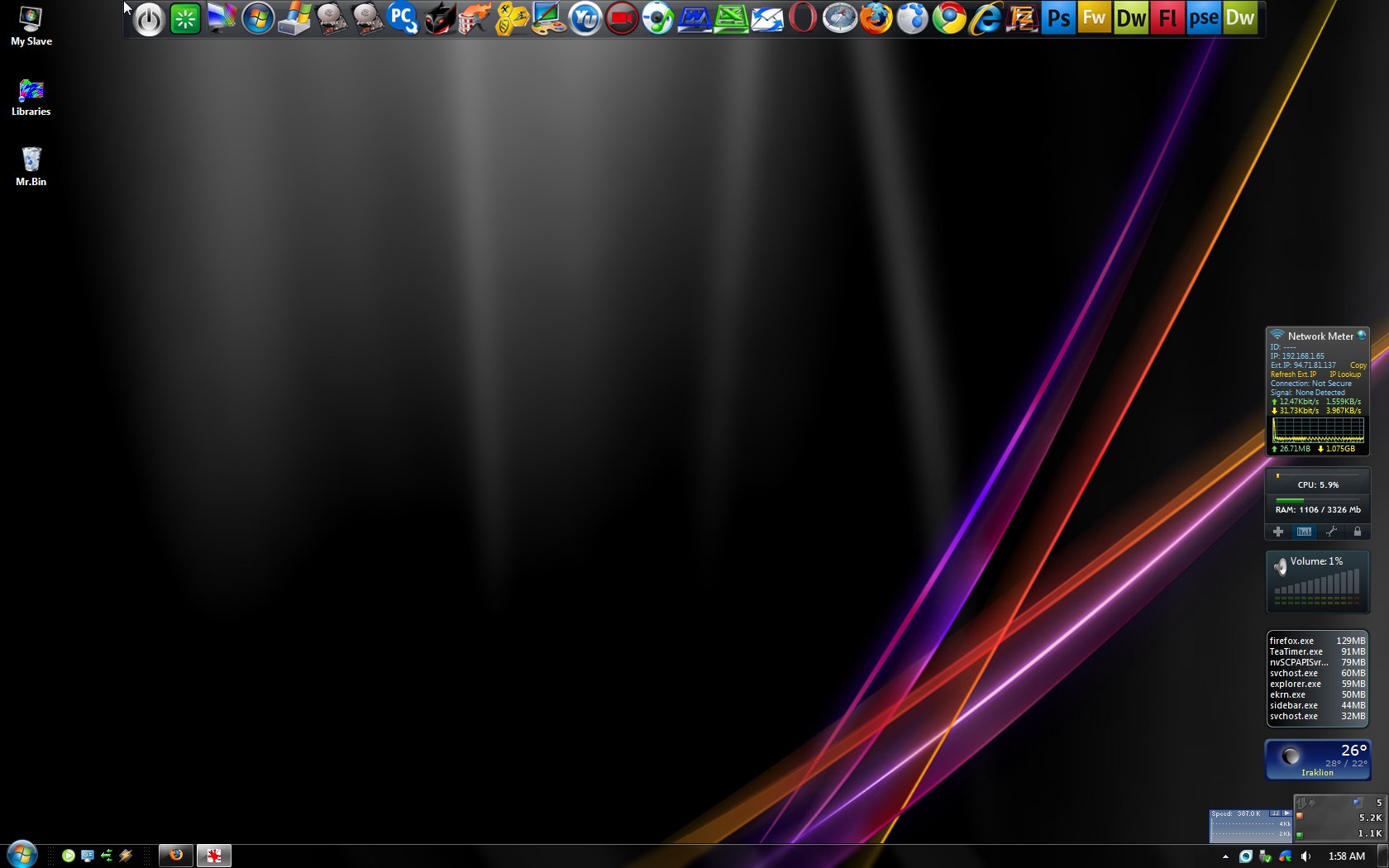Launch Fireworks (Fw) from the dock
The image size is (1389, 868).
[1095, 19]
